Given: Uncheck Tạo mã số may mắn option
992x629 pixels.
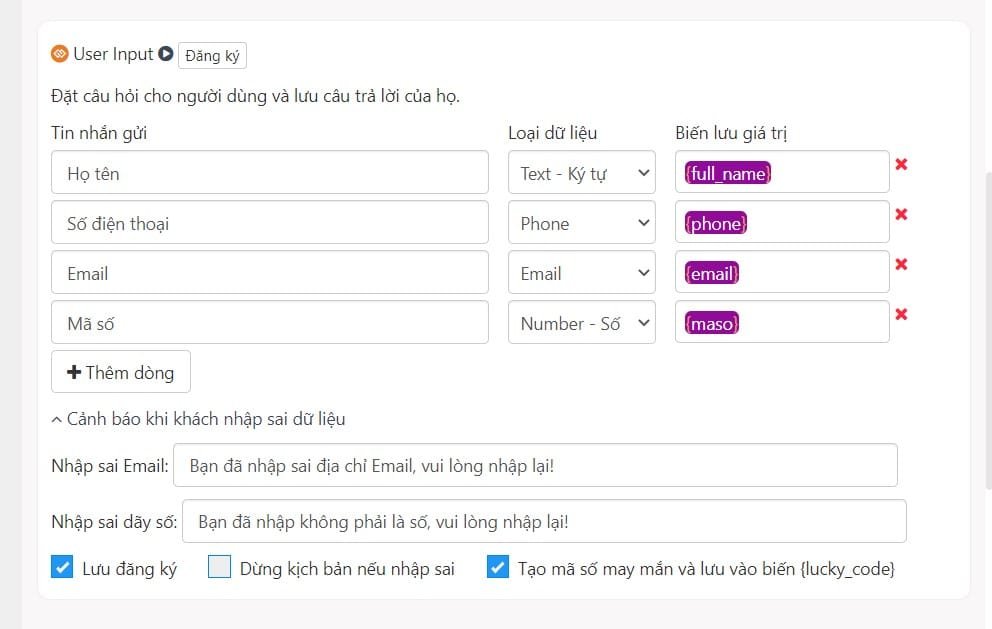Looking at the screenshot, I should [x=498, y=568].
